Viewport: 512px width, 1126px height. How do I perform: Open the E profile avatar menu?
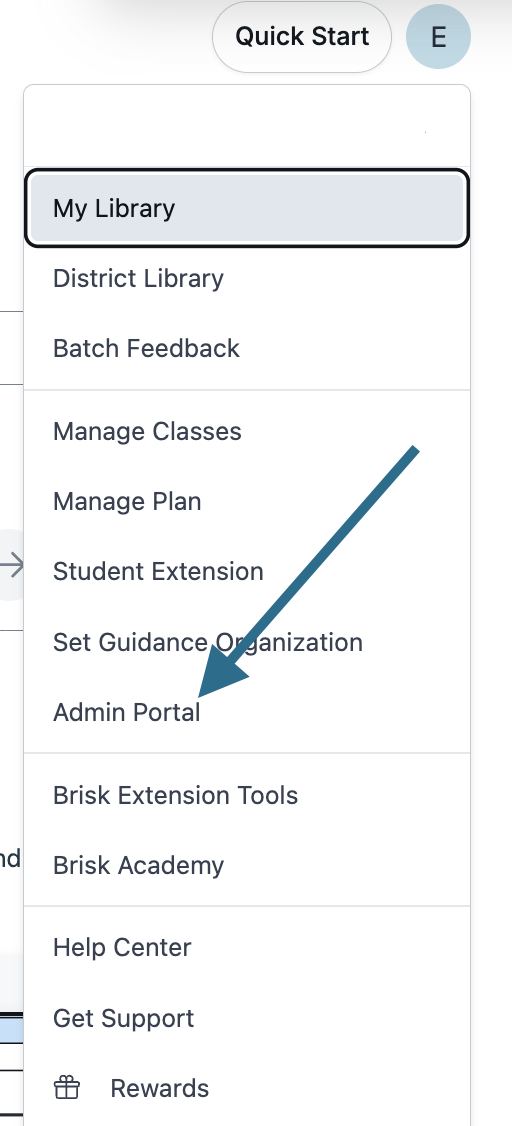click(x=438, y=37)
